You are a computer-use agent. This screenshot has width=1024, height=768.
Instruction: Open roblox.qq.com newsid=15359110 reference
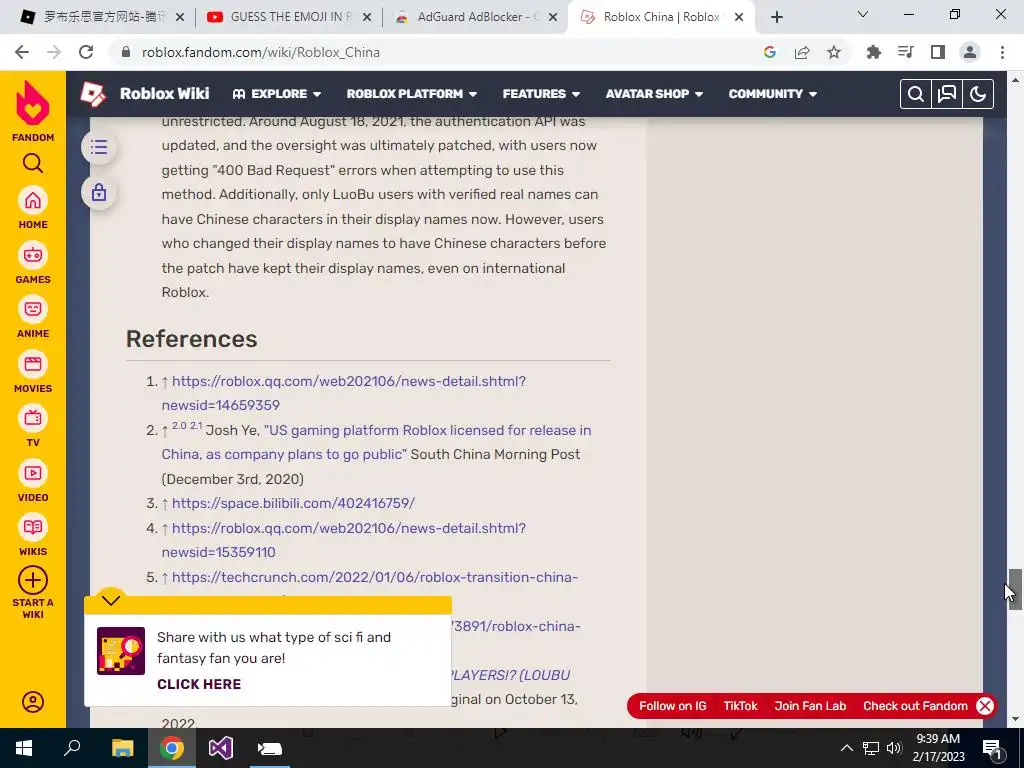point(344,540)
